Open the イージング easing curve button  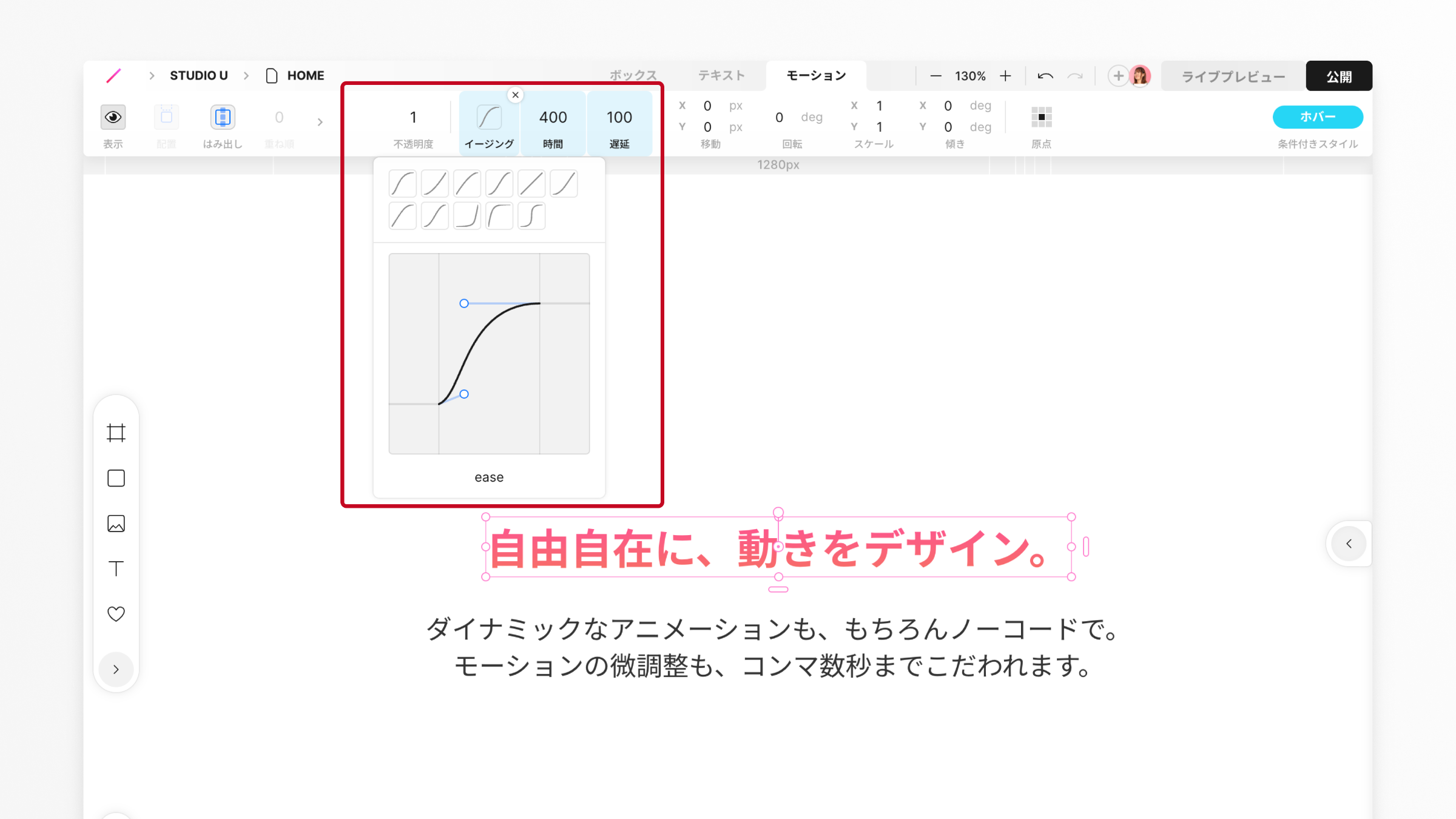tap(489, 117)
